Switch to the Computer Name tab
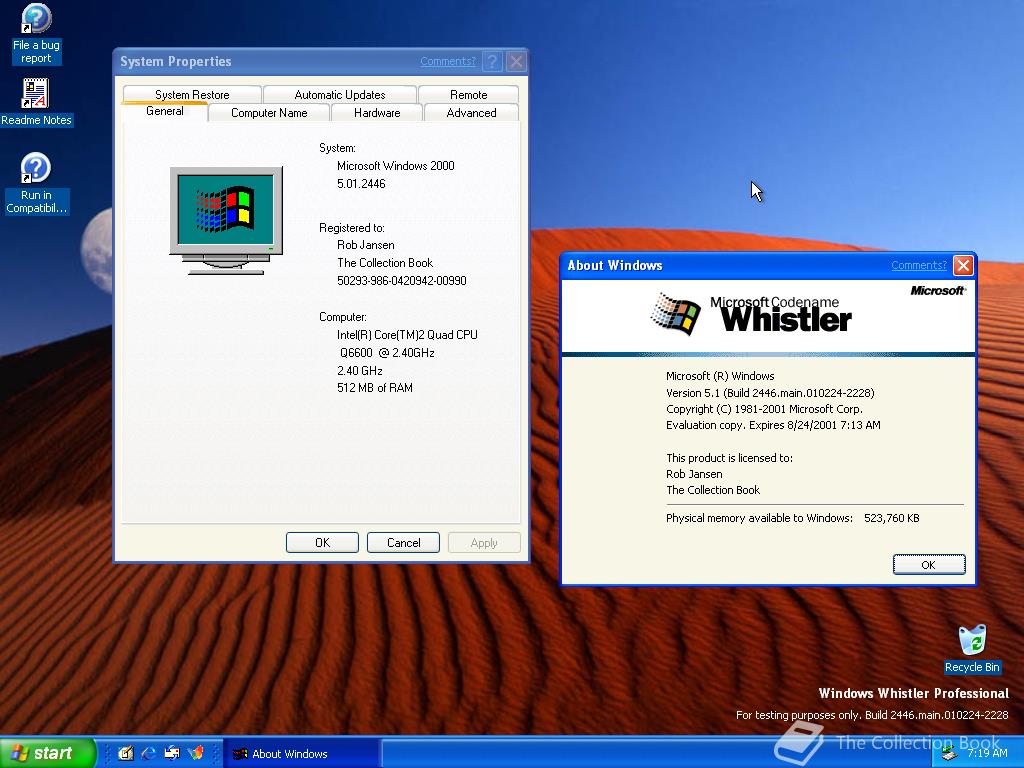 [x=269, y=112]
